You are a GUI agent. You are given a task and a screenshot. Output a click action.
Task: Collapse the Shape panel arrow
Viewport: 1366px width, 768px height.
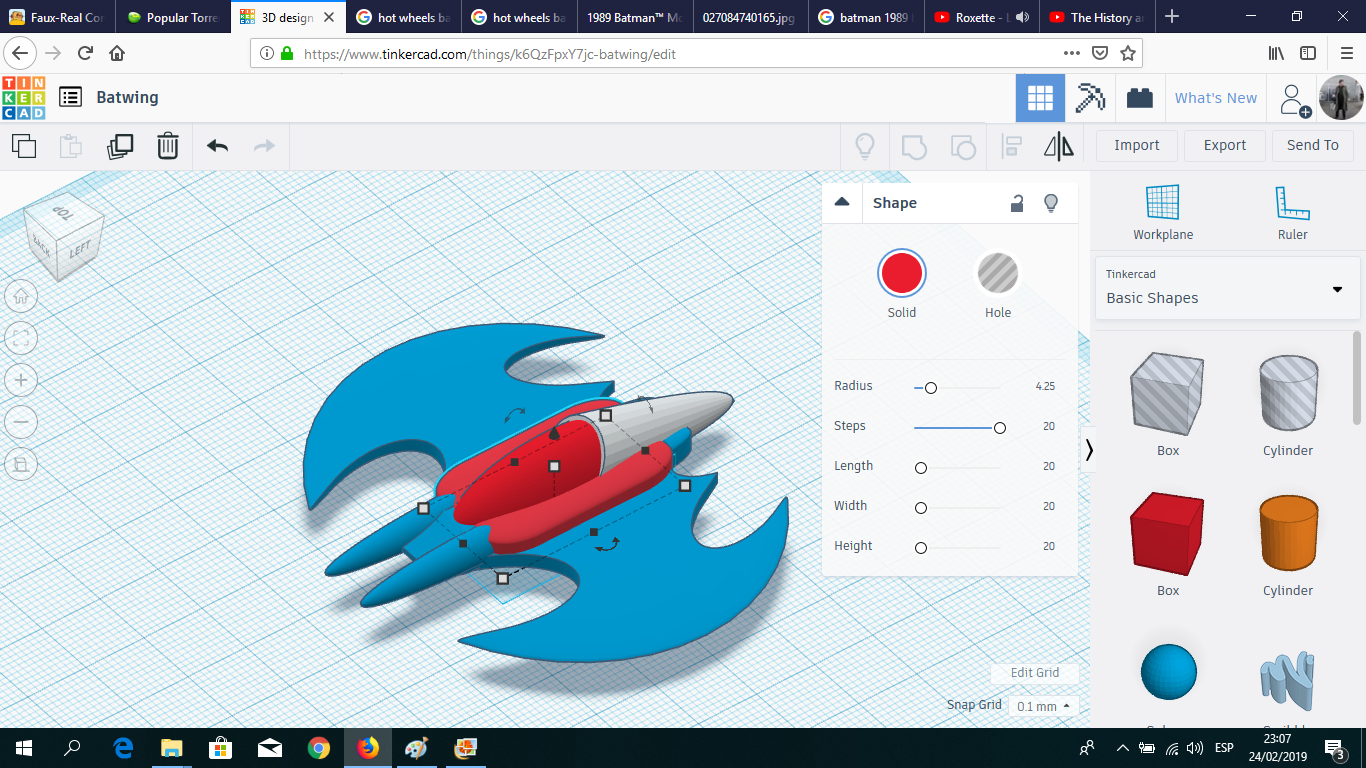tap(842, 202)
